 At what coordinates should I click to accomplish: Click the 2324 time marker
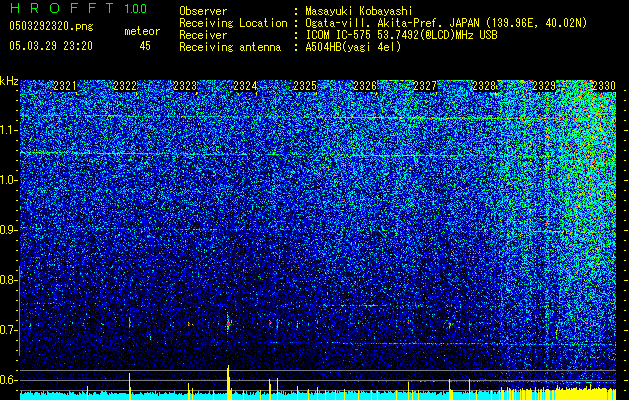tap(245, 86)
